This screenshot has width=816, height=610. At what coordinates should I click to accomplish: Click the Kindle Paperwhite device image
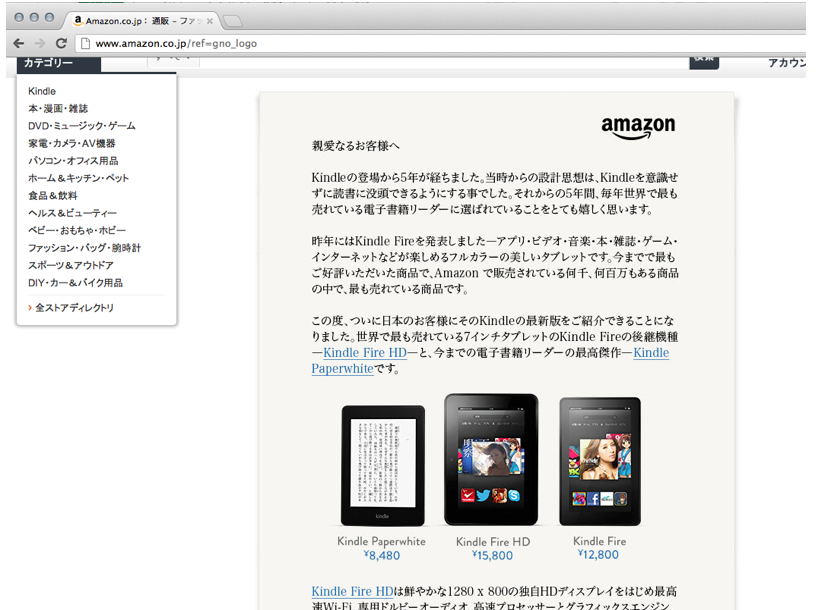(382, 466)
